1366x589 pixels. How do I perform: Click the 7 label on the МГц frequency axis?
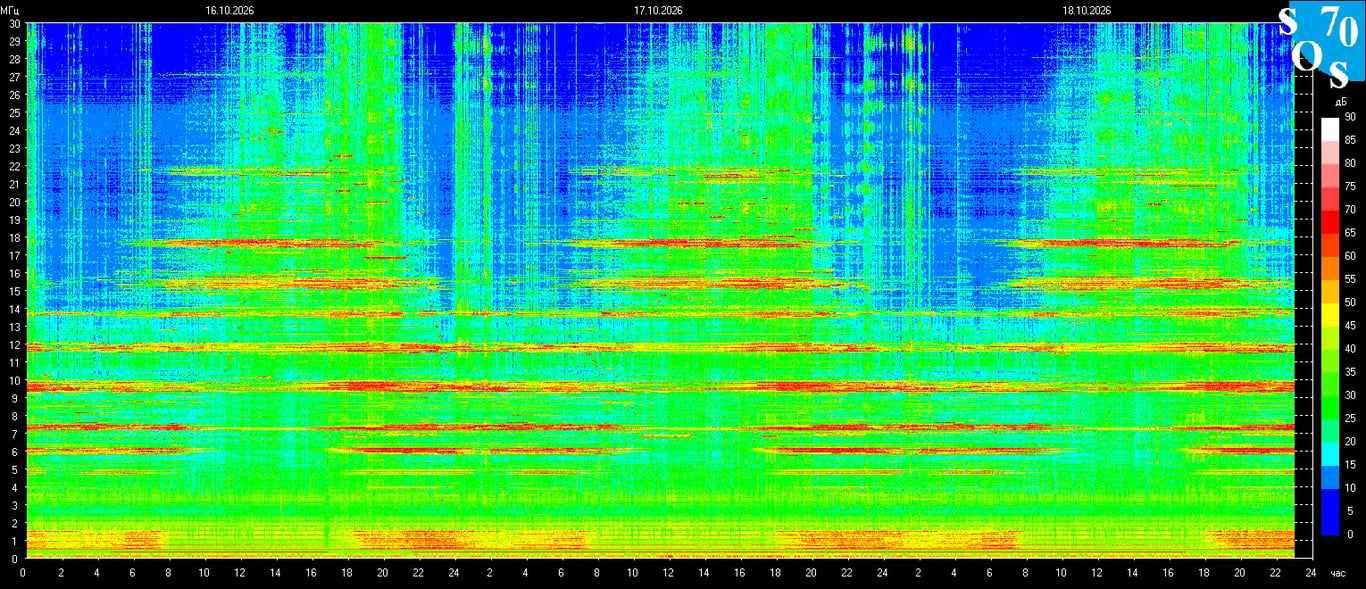point(17,434)
